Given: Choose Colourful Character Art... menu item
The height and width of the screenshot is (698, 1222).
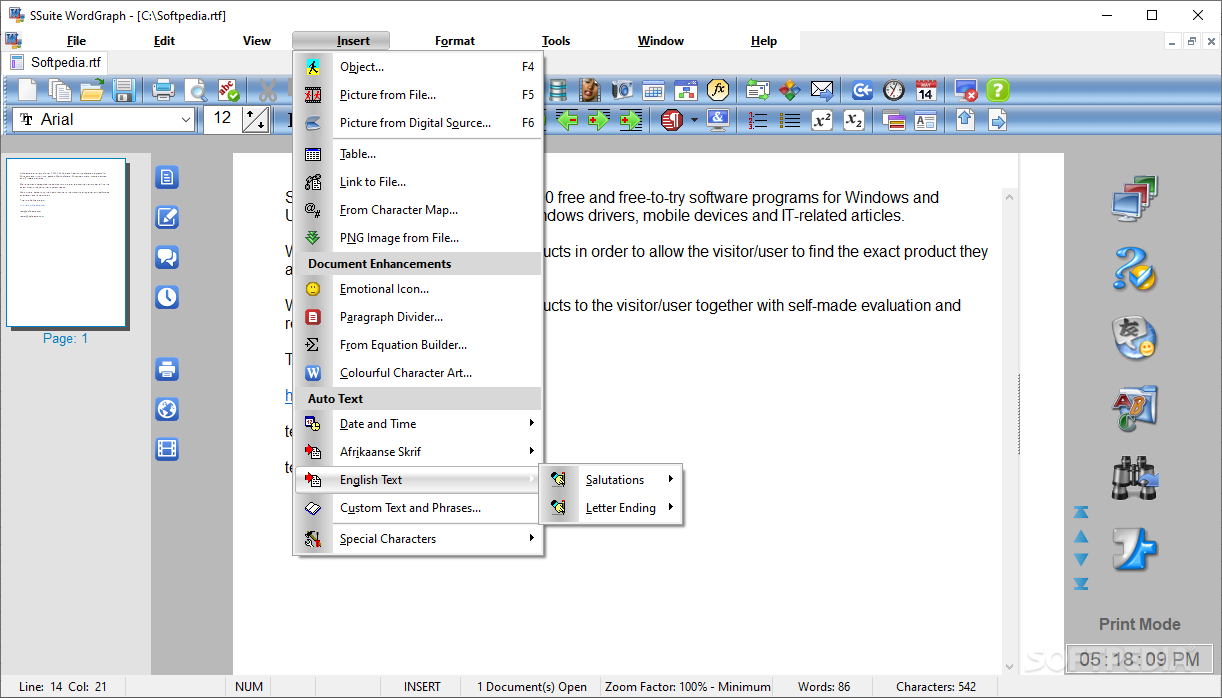Looking at the screenshot, I should [419, 373].
